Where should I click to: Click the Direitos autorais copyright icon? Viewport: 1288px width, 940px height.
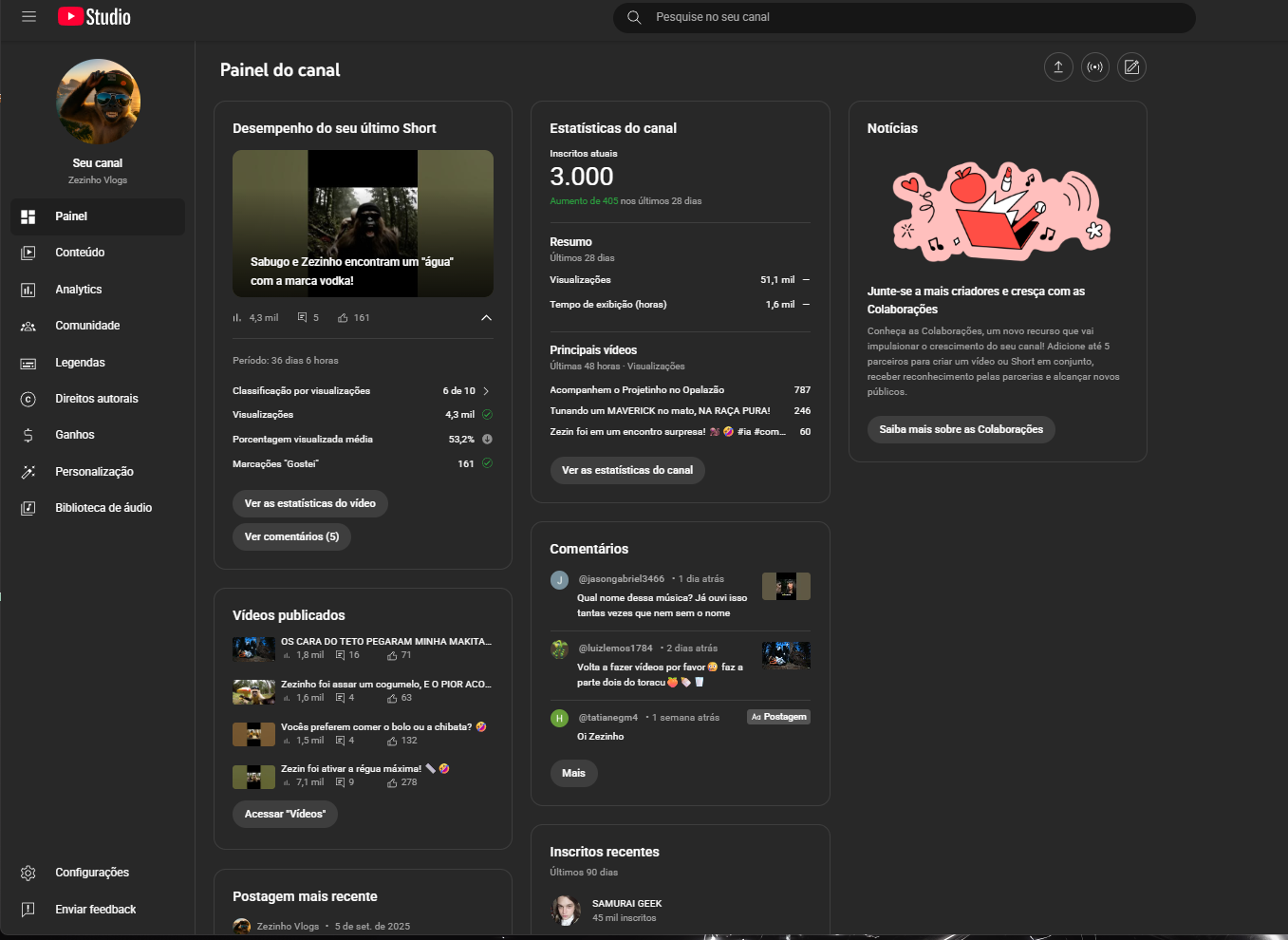(28, 399)
